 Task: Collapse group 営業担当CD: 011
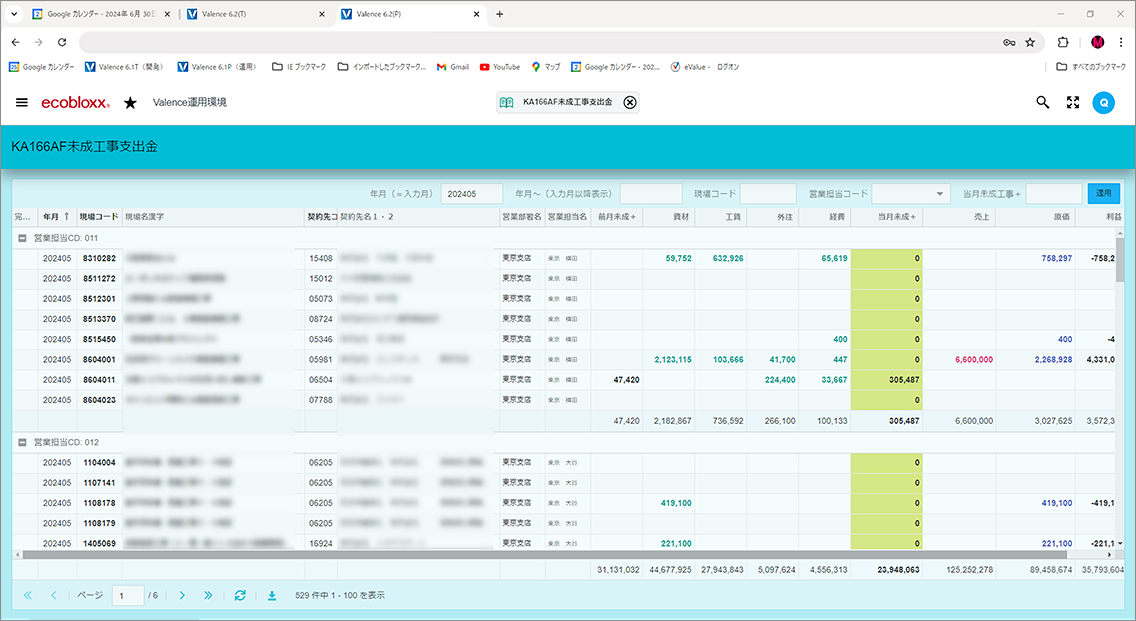click(22, 238)
